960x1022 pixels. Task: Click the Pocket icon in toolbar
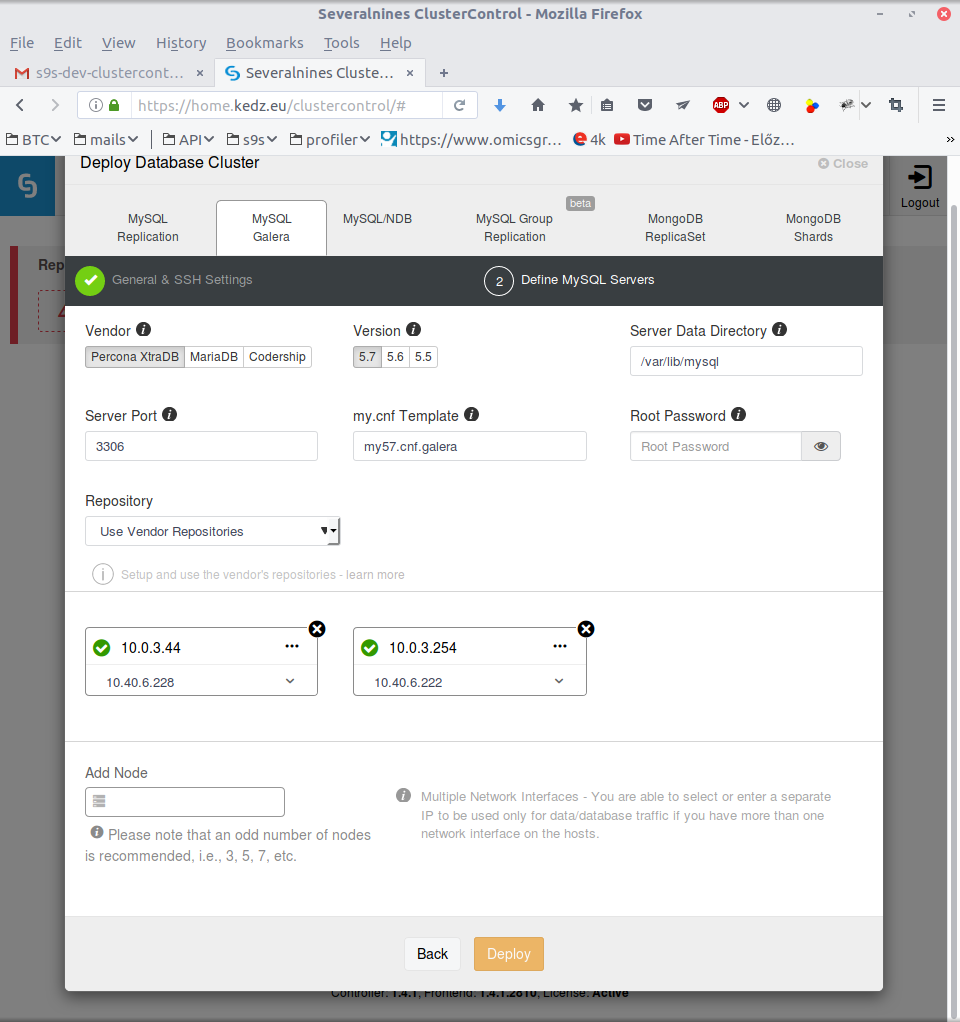[x=645, y=105]
